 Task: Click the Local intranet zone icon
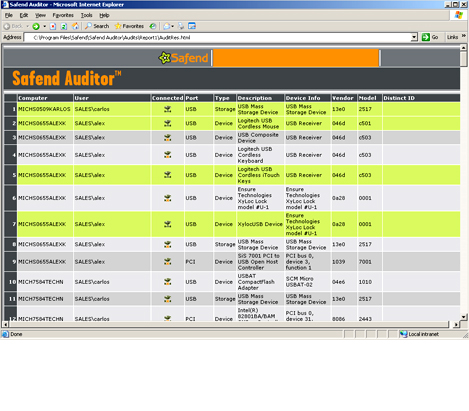[404, 334]
